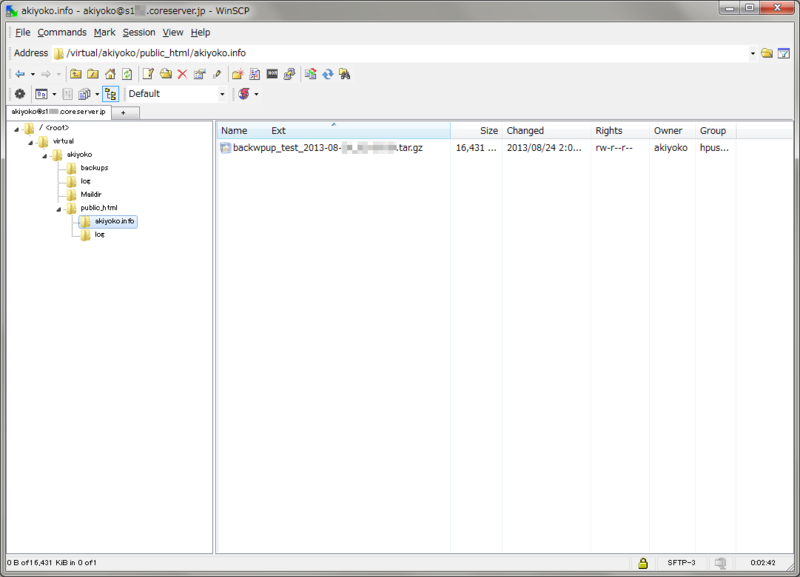This screenshot has height=577, width=800.
Task: Go to root directory icon
Action: [x=93, y=74]
